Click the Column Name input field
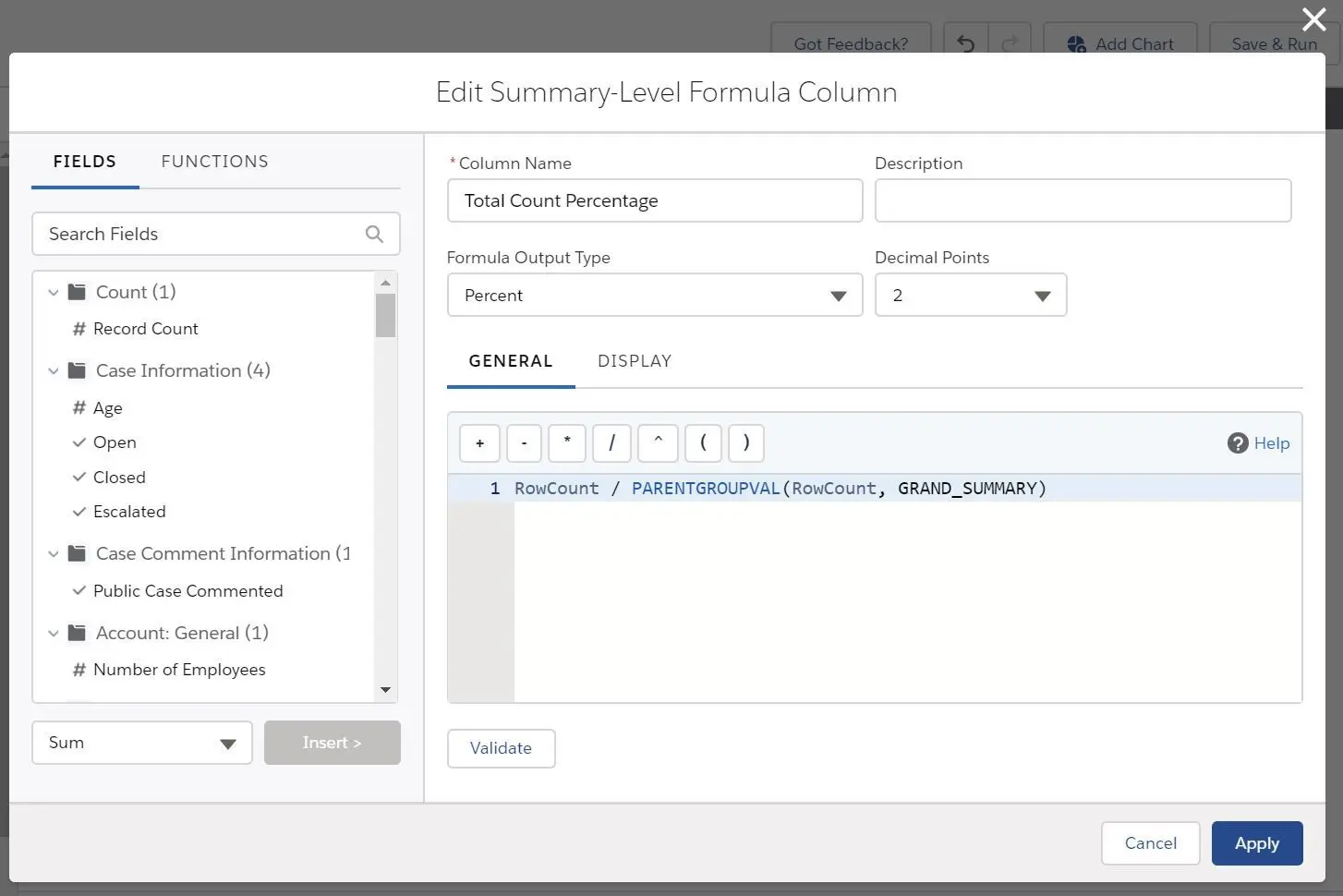 click(x=655, y=200)
